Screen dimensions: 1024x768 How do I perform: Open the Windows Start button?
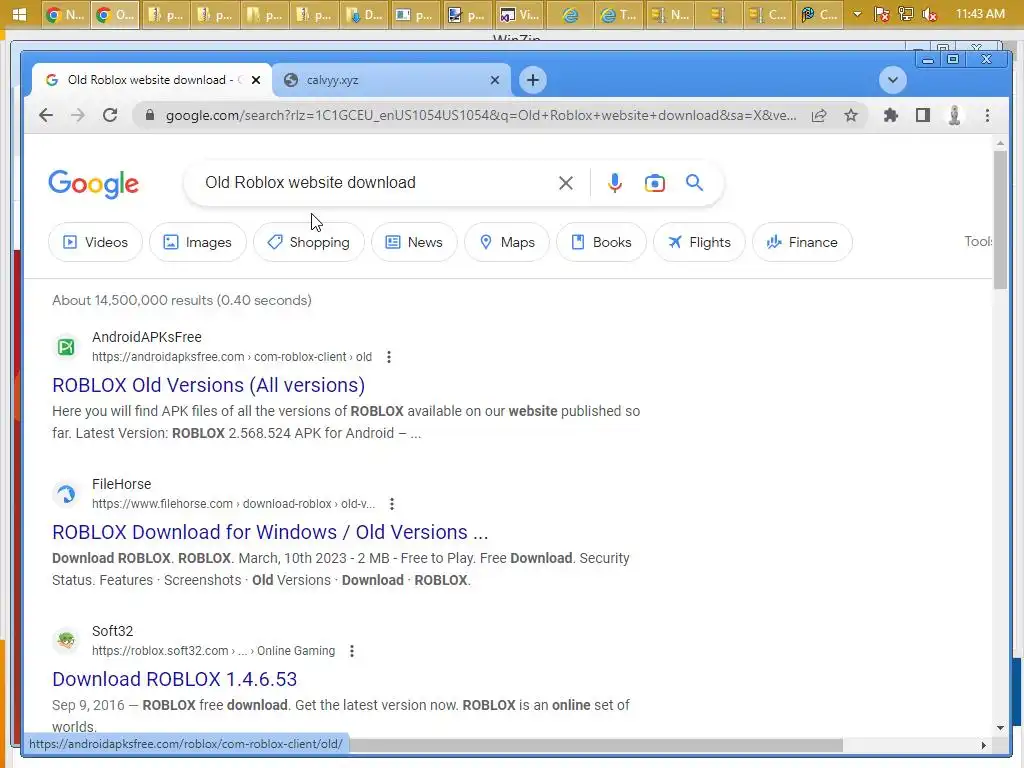(19, 14)
